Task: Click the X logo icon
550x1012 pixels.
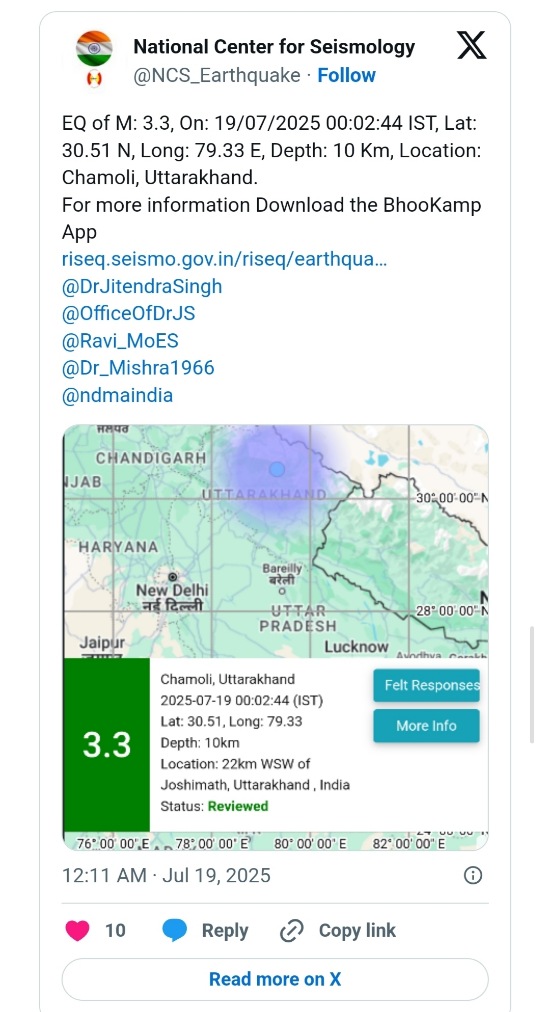Action: click(x=471, y=46)
